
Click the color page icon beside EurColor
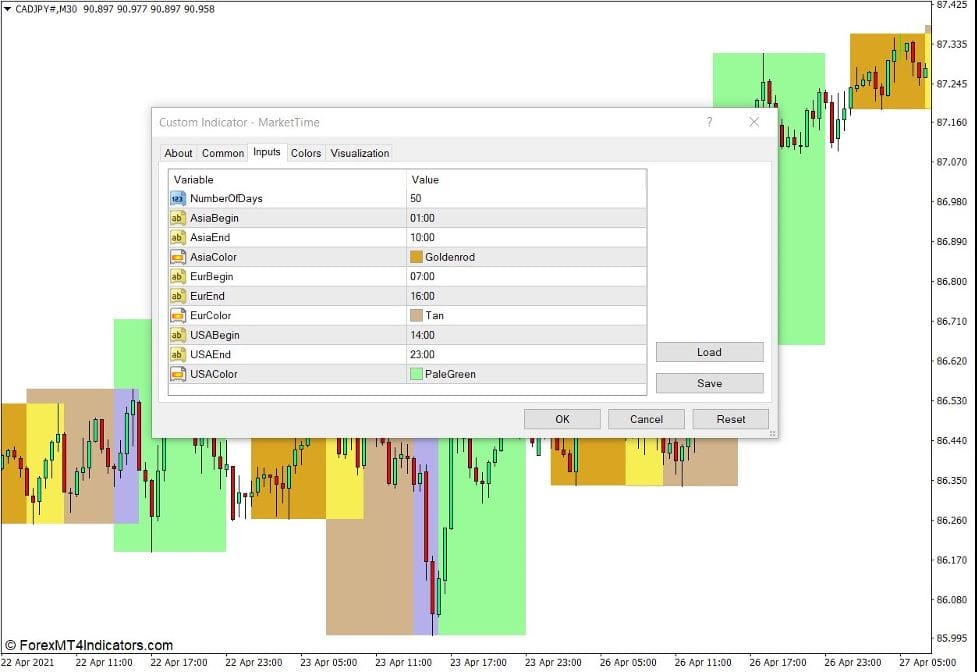pyautogui.click(x=177, y=315)
